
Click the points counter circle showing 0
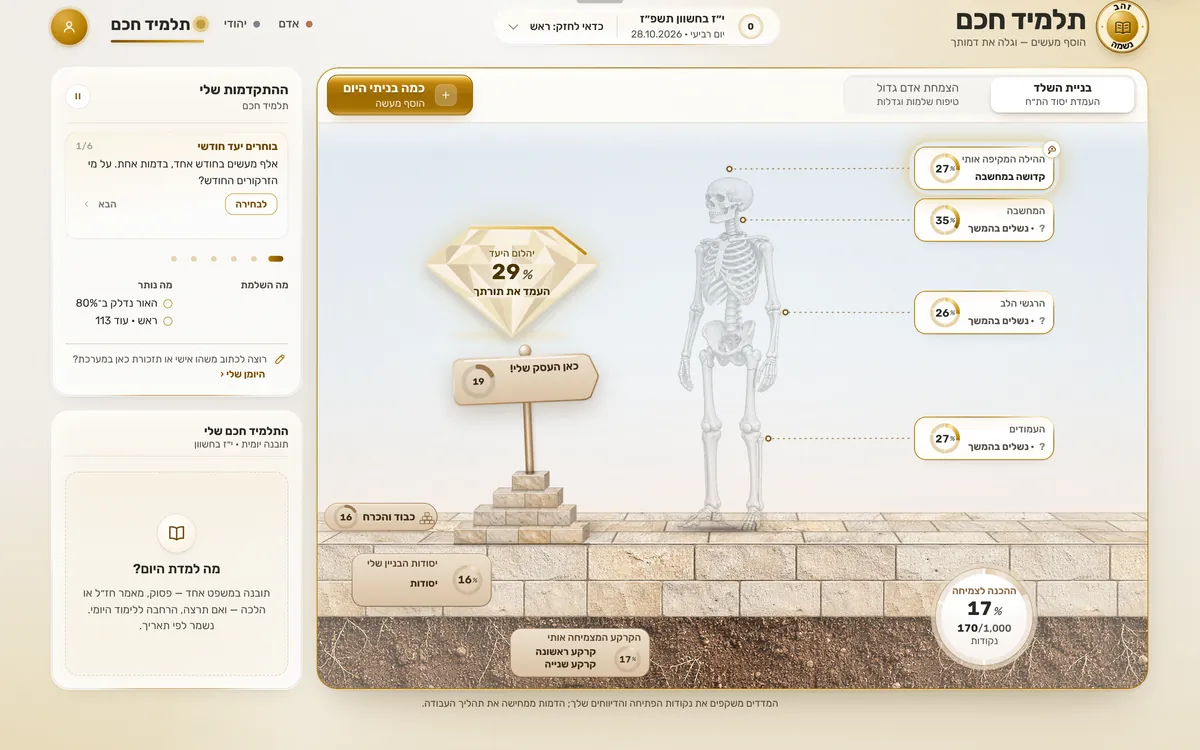tap(750, 27)
